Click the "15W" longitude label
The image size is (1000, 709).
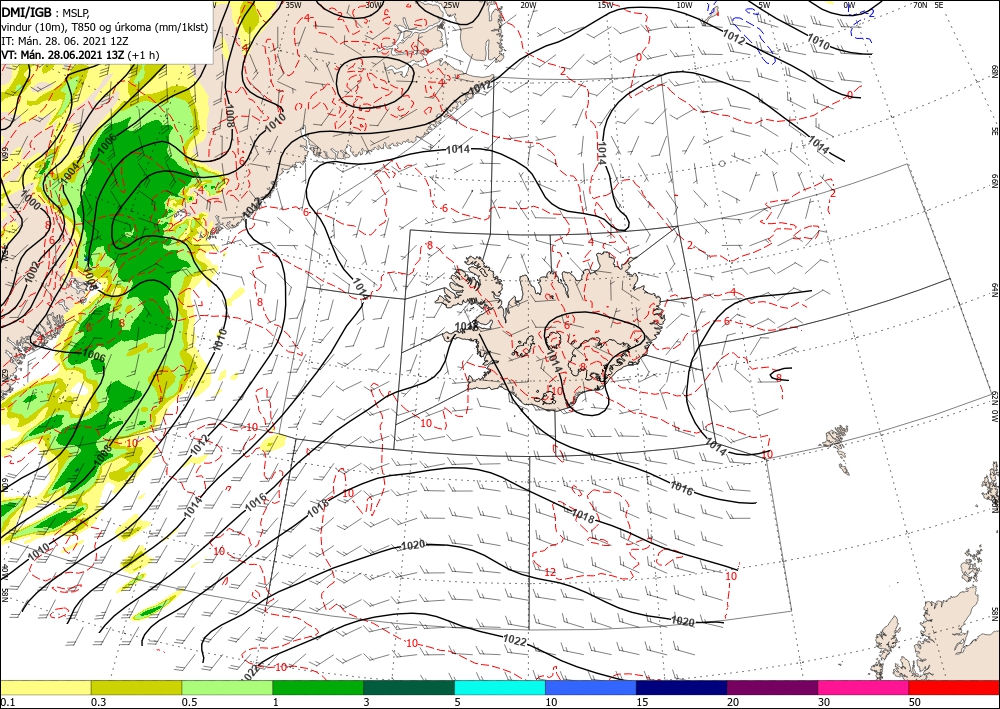[x=605, y=5]
